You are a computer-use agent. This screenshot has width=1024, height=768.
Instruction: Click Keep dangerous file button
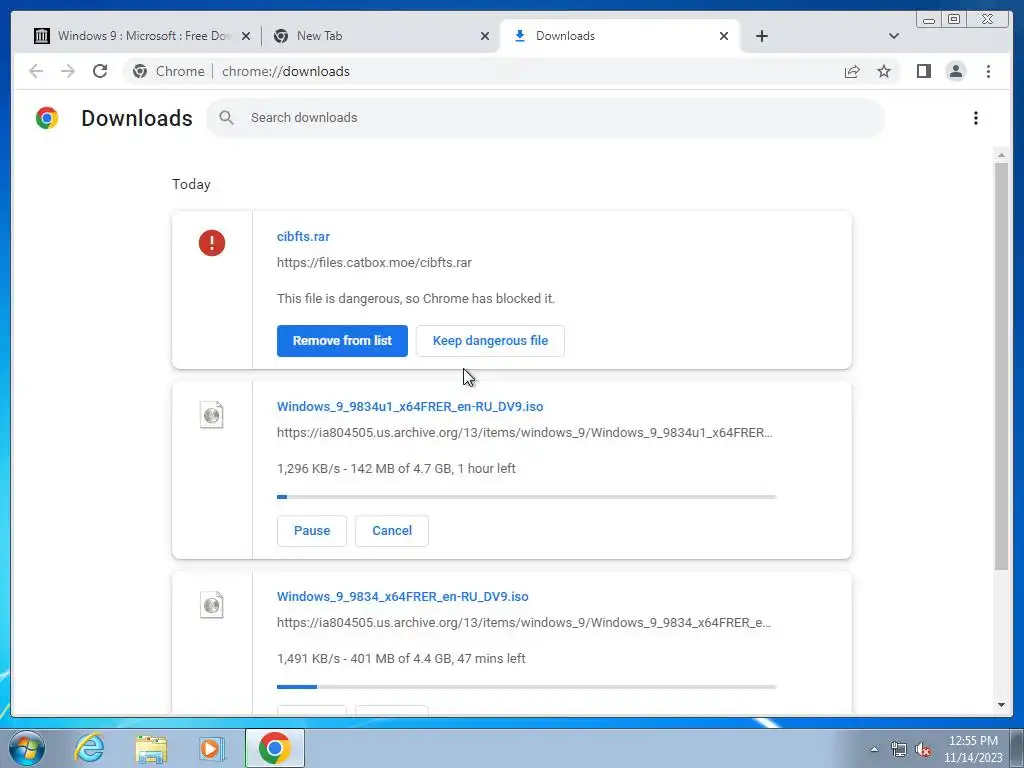point(490,341)
